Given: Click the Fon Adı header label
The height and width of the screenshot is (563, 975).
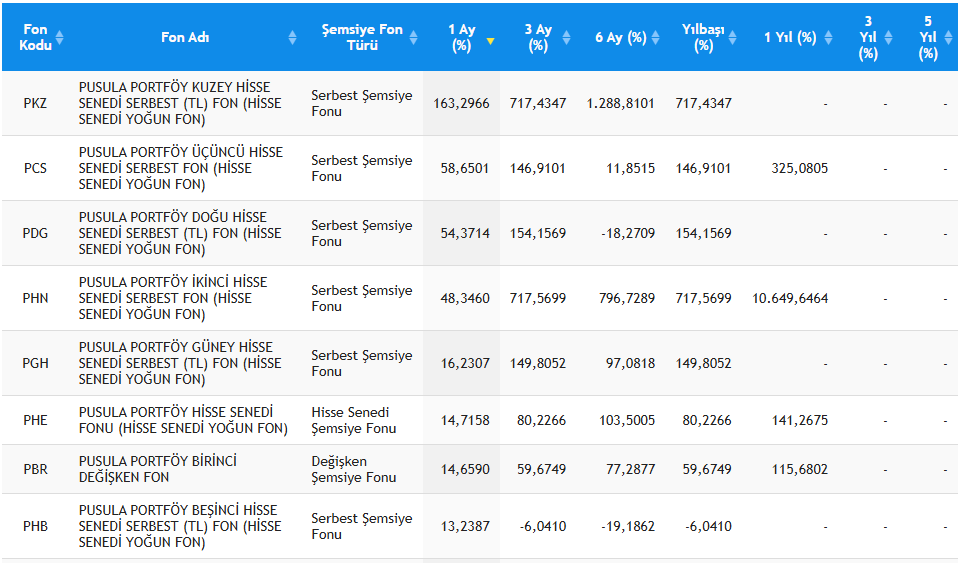Looking at the screenshot, I should (x=185, y=37).
